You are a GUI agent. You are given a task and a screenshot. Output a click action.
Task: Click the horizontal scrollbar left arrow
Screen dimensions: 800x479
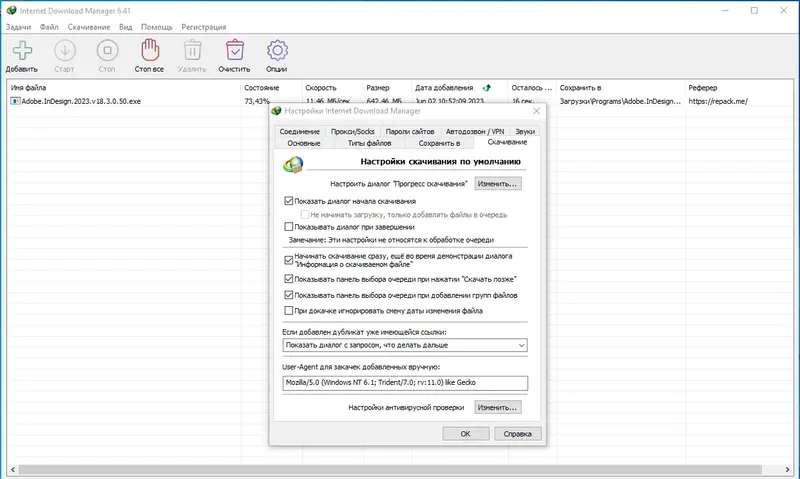[13, 469]
